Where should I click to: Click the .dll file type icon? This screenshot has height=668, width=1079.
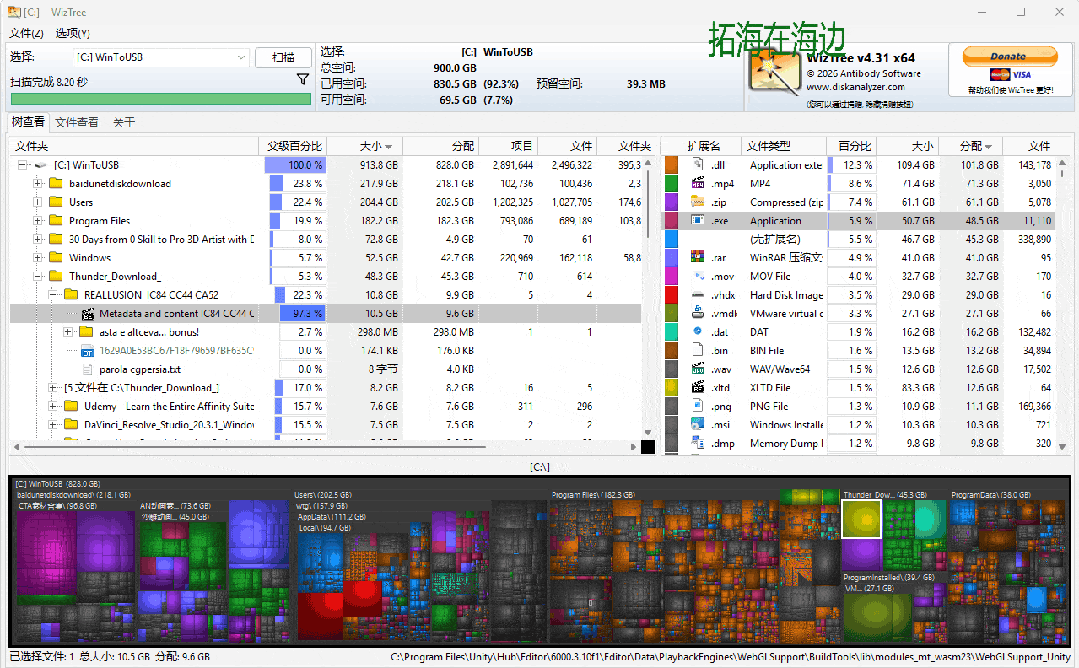(698, 164)
